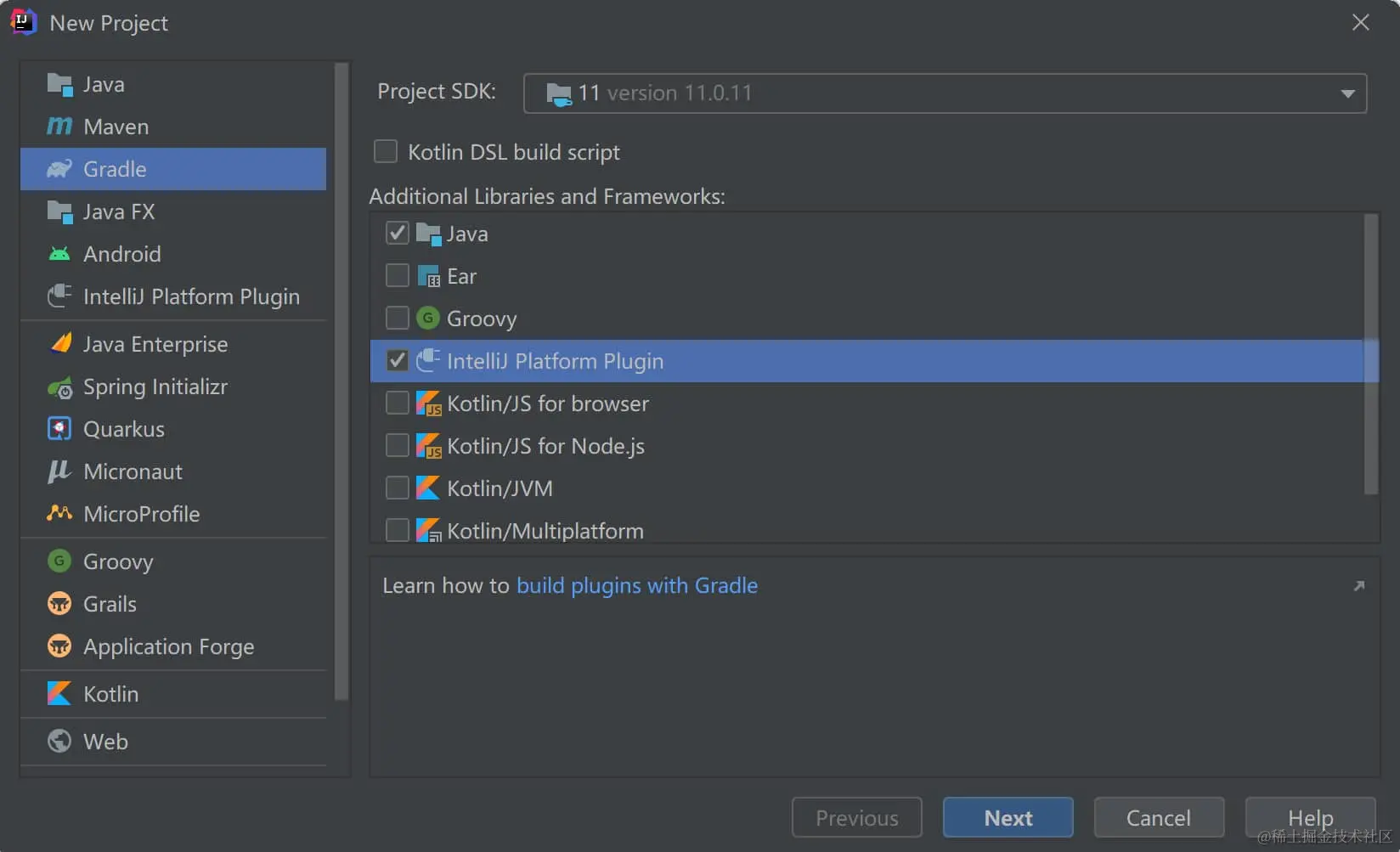1400x852 pixels.
Task: Check Kotlin/JS for Node.js checkbox
Action: click(x=398, y=445)
